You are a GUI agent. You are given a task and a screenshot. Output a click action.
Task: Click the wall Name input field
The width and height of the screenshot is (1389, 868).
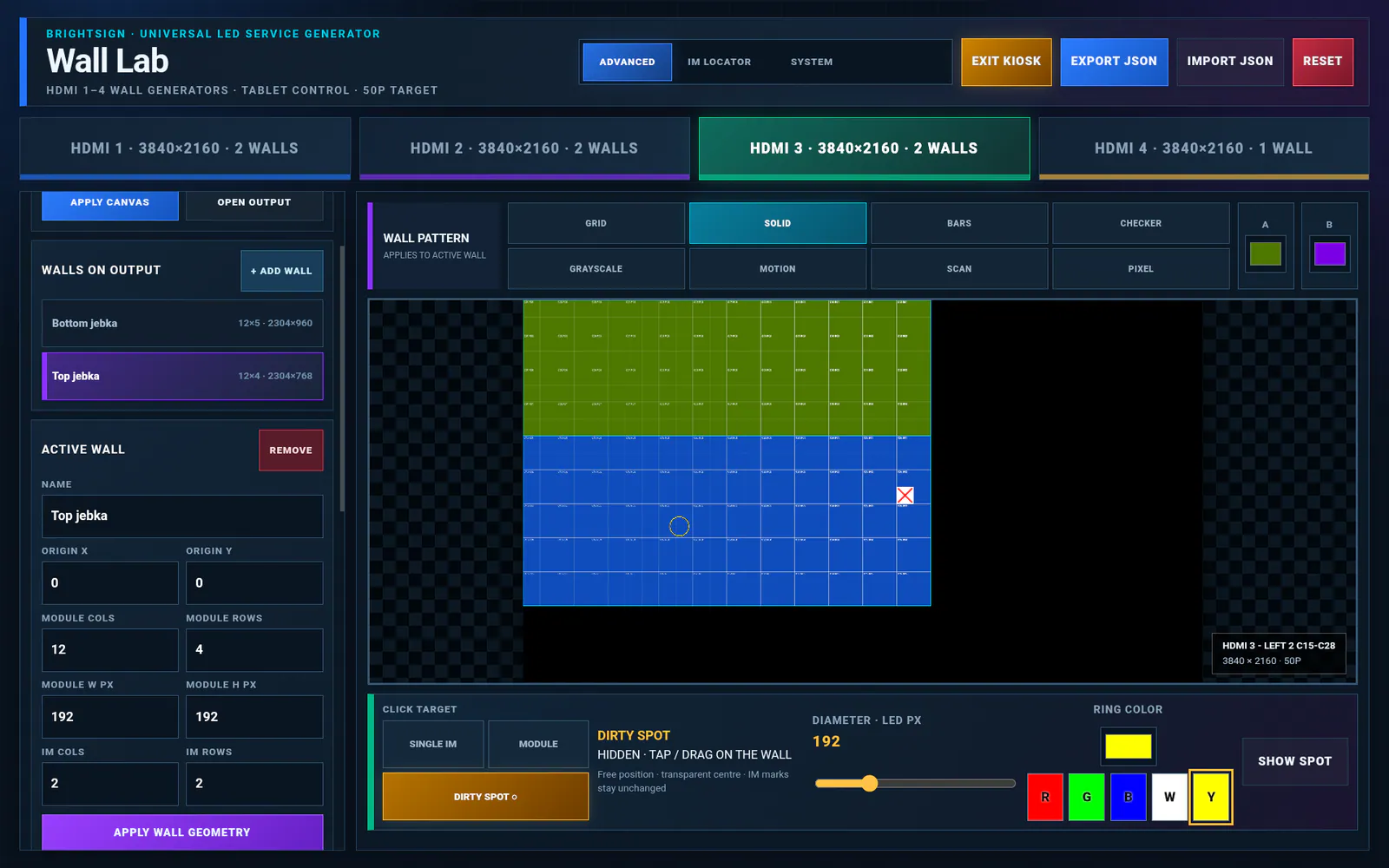coord(182,516)
